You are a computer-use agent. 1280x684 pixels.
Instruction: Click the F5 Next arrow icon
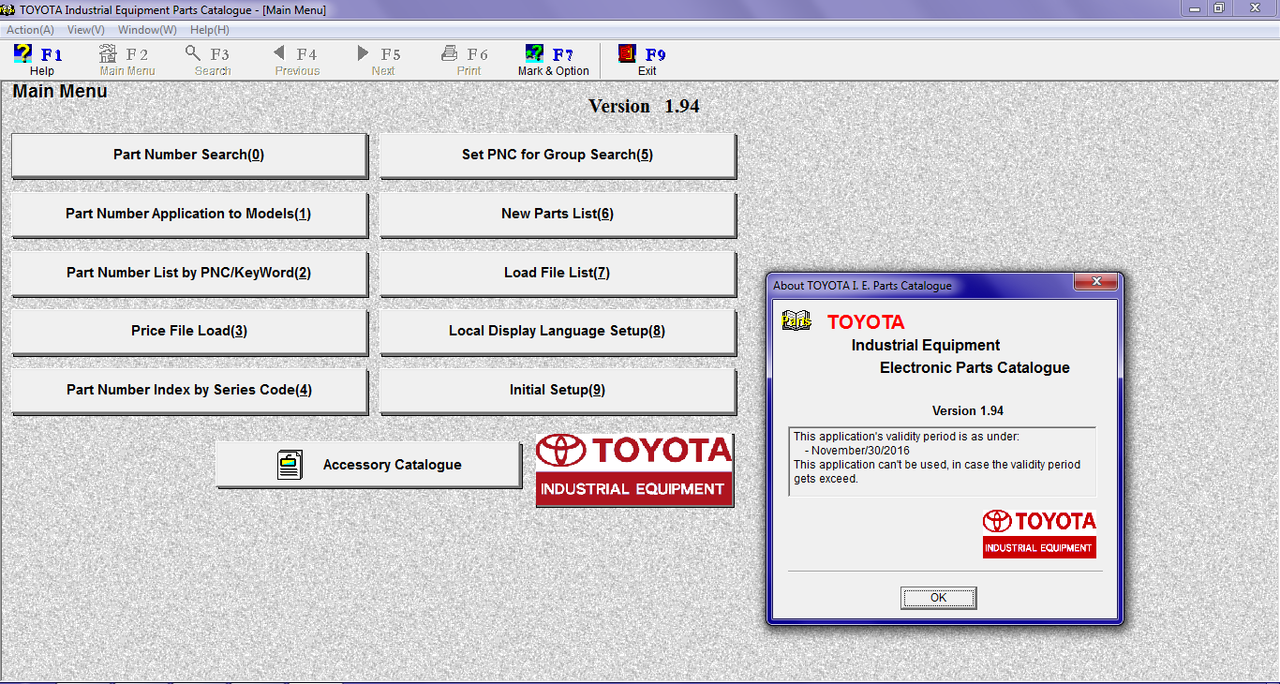pos(364,54)
